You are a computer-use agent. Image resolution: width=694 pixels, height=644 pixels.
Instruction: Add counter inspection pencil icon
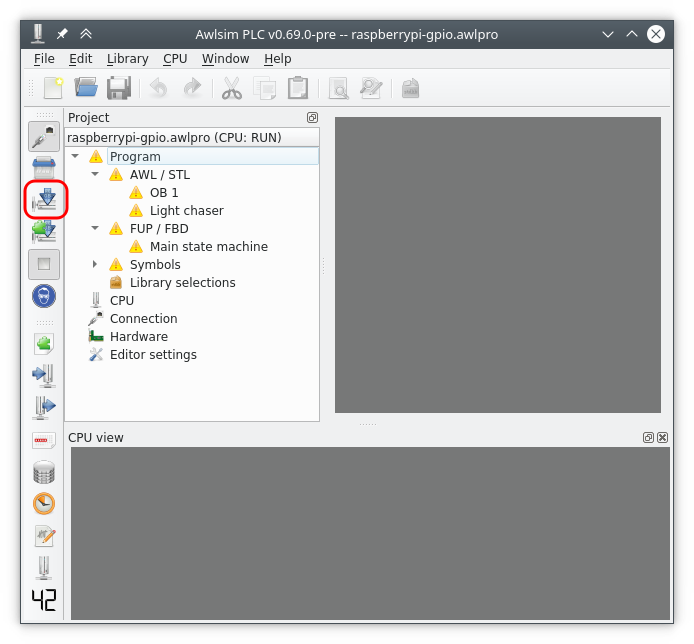(x=44, y=536)
